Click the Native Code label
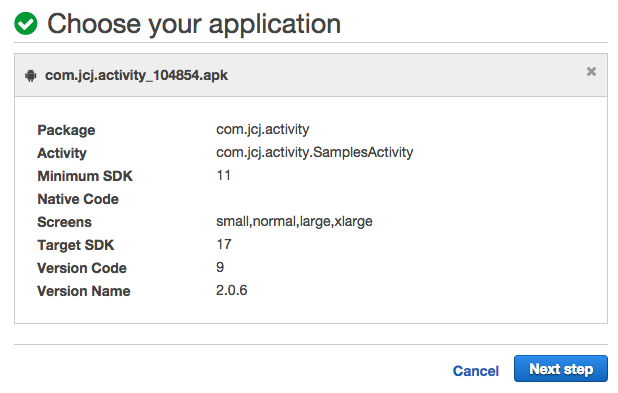The height and width of the screenshot is (393, 618). point(78,199)
